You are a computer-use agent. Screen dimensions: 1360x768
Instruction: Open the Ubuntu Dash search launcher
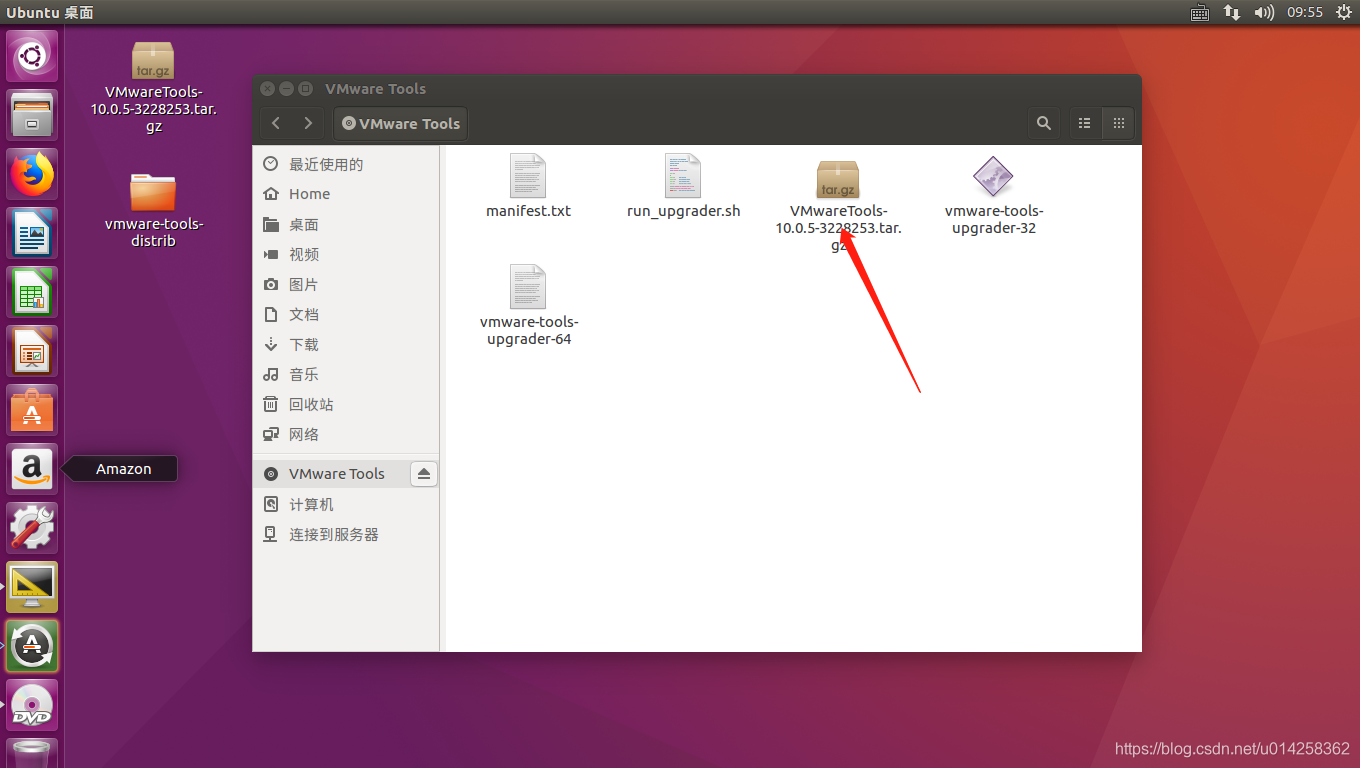tap(32, 55)
